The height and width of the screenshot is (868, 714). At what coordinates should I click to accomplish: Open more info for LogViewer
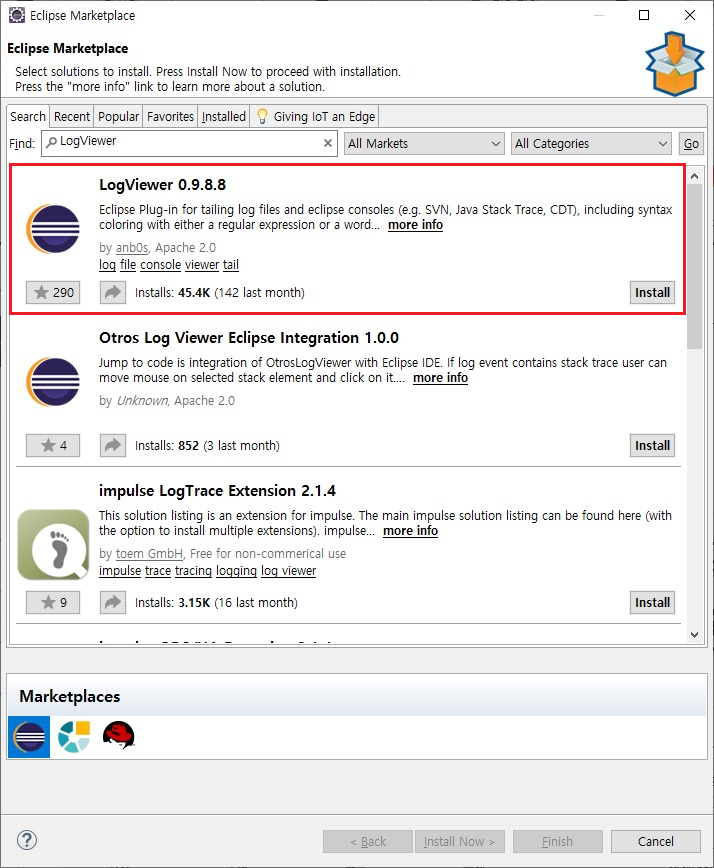[415, 225]
